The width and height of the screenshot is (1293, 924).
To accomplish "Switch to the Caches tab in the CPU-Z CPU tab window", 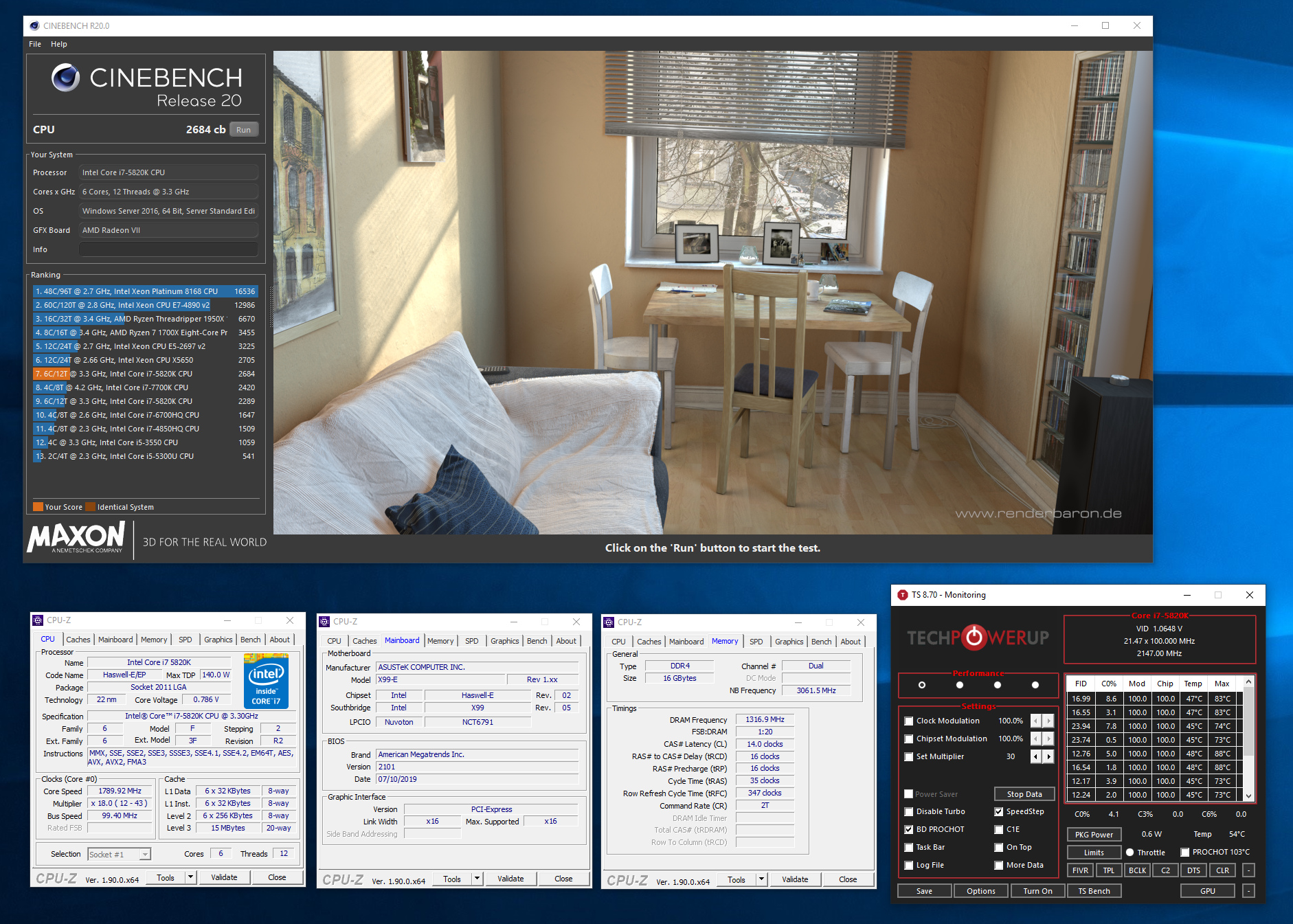I will point(78,640).
